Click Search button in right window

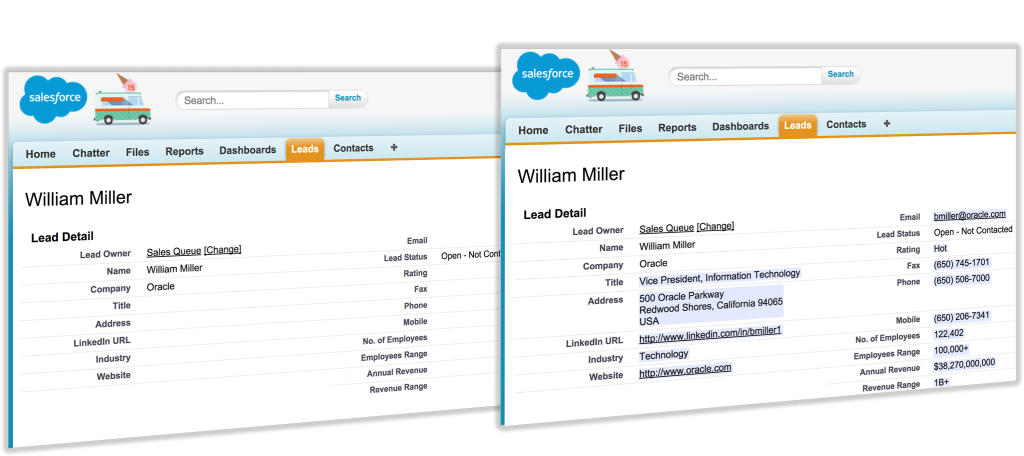click(841, 74)
